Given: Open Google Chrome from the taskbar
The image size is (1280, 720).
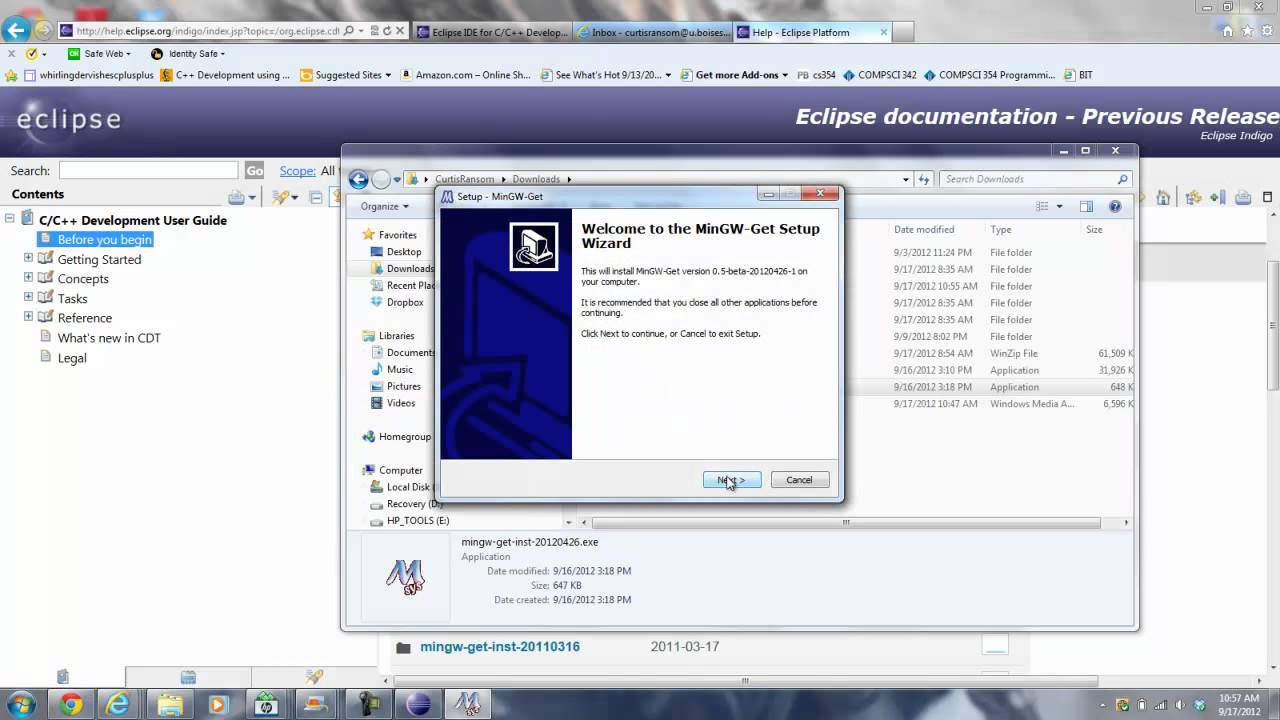Looking at the screenshot, I should click(x=70, y=704).
